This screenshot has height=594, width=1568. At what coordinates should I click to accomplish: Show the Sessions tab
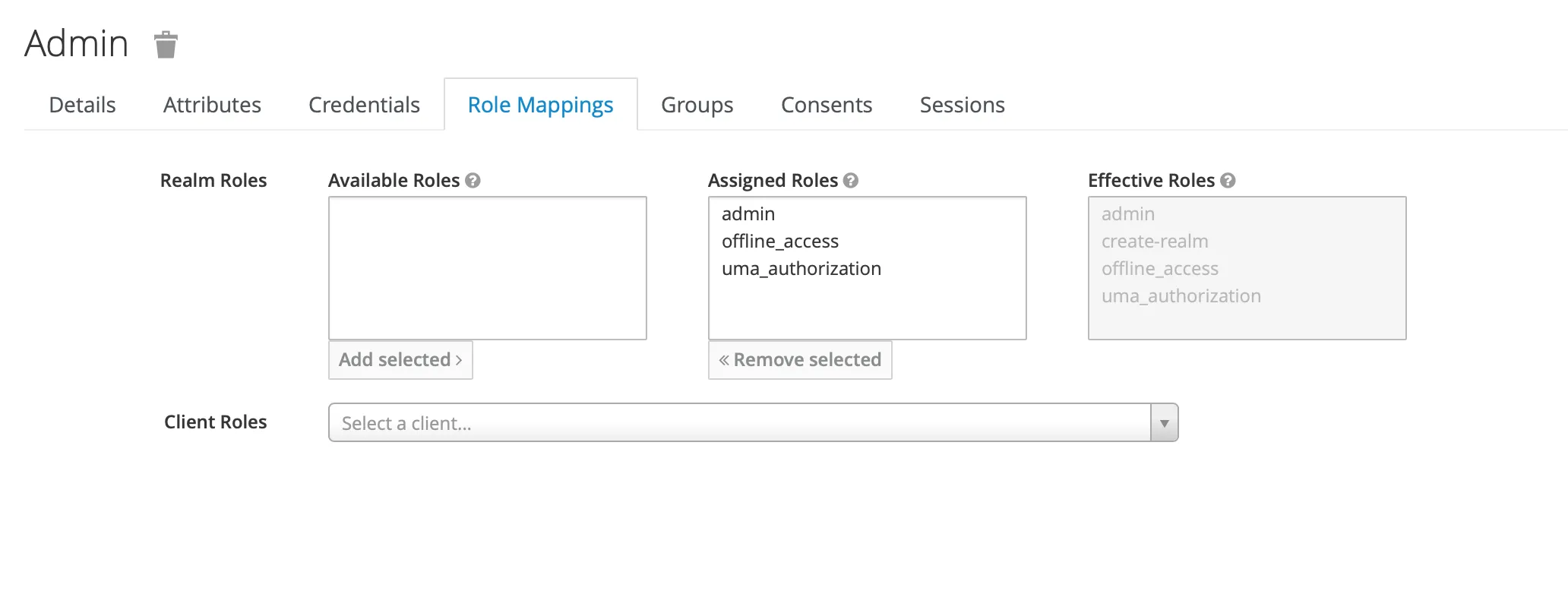tap(962, 105)
